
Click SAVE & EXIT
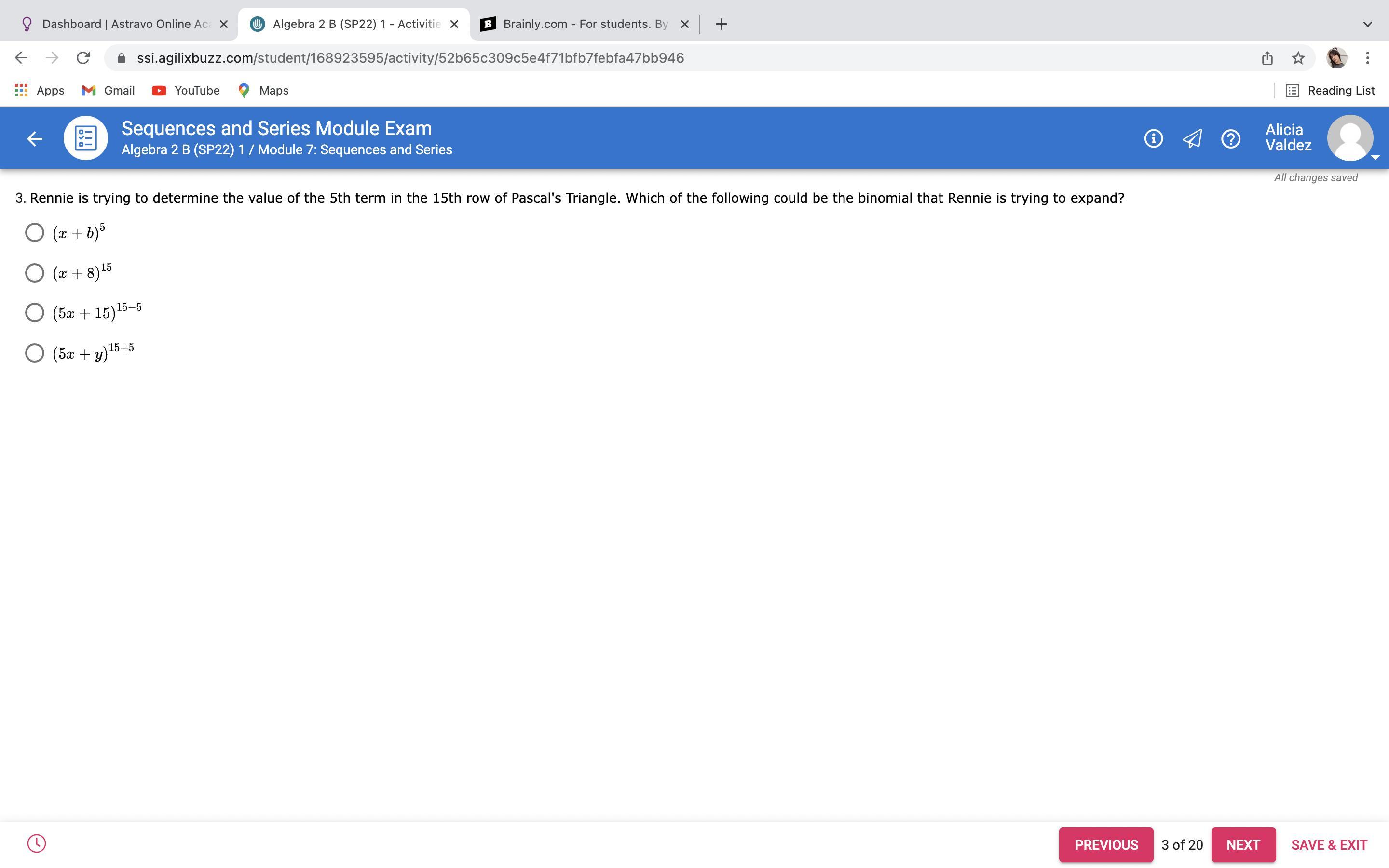(x=1329, y=844)
